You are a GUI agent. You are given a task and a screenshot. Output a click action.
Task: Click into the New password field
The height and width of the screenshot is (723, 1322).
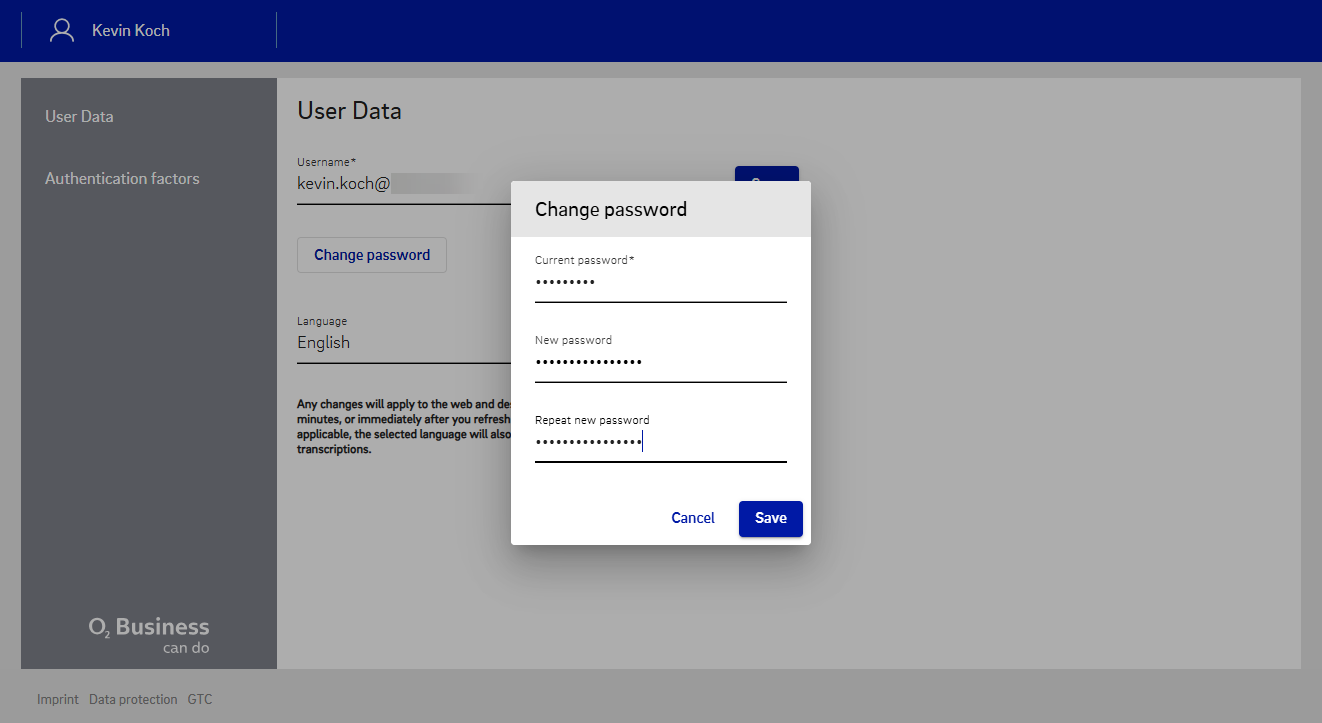[660, 363]
